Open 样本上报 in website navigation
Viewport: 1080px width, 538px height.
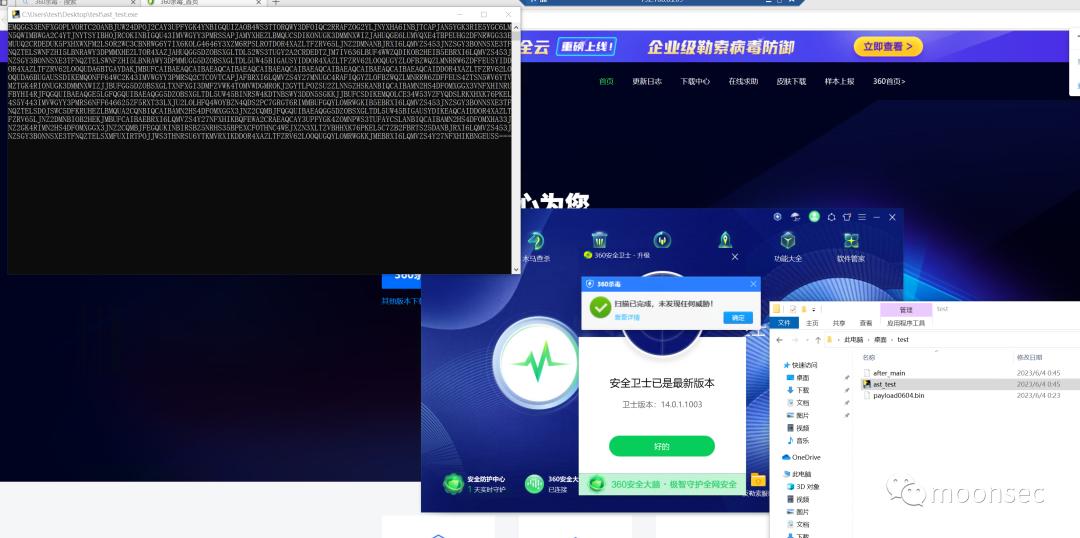[839, 81]
